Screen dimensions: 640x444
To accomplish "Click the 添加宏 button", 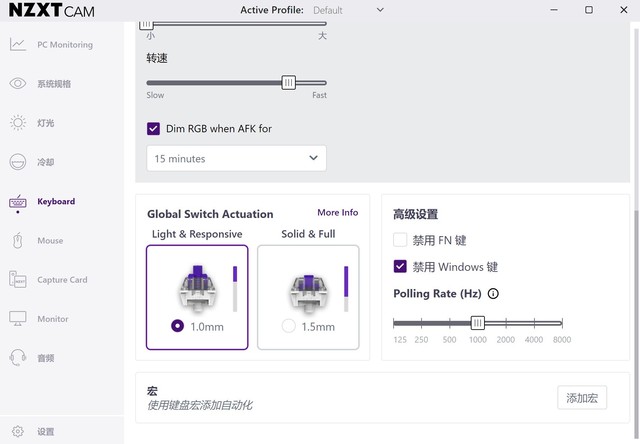I will point(582,398).
